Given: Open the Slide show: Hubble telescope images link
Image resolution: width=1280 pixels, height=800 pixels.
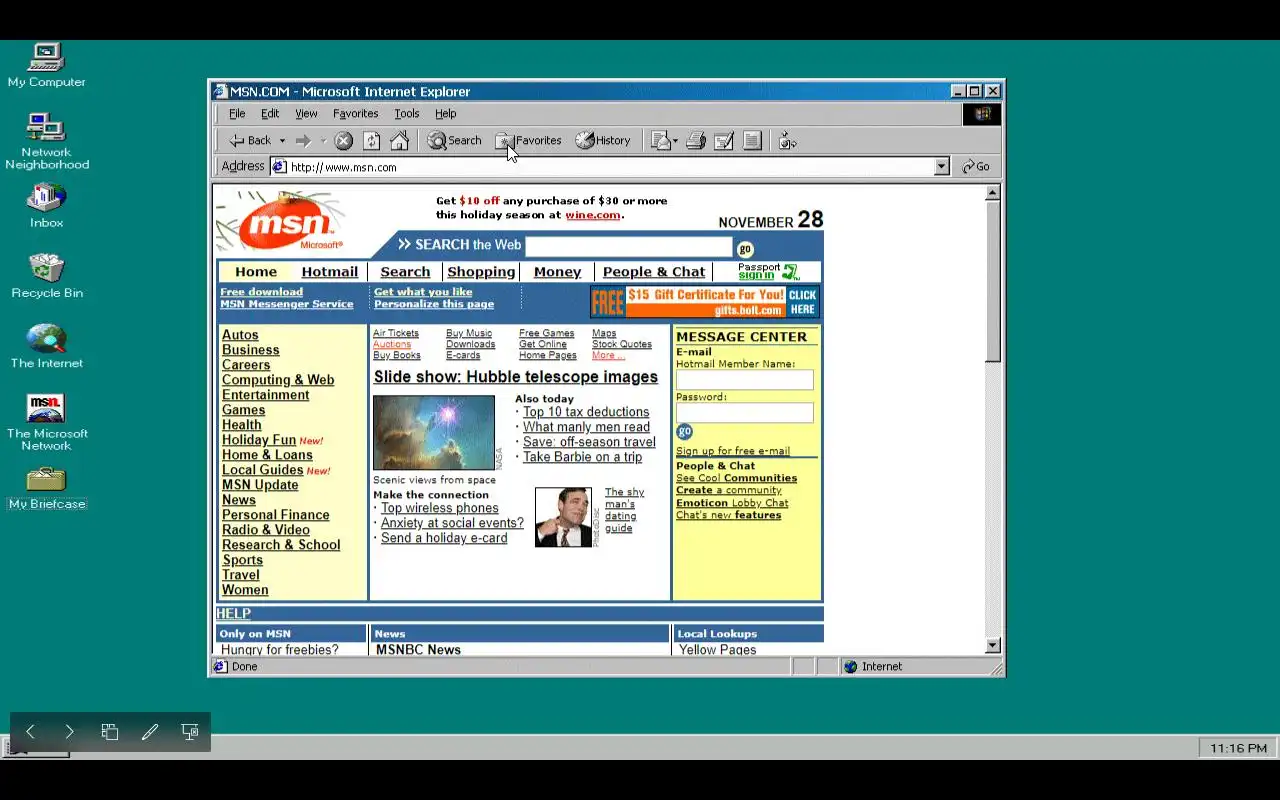Looking at the screenshot, I should click(x=515, y=377).
